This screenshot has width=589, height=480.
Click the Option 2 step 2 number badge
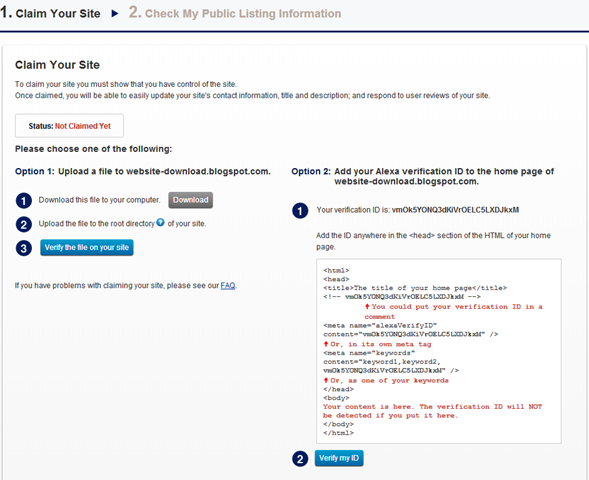[x=300, y=459]
